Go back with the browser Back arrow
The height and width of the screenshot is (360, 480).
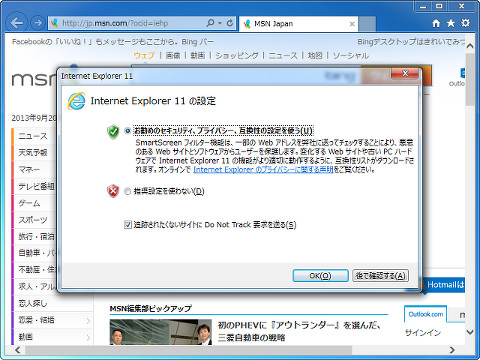pos(16,23)
